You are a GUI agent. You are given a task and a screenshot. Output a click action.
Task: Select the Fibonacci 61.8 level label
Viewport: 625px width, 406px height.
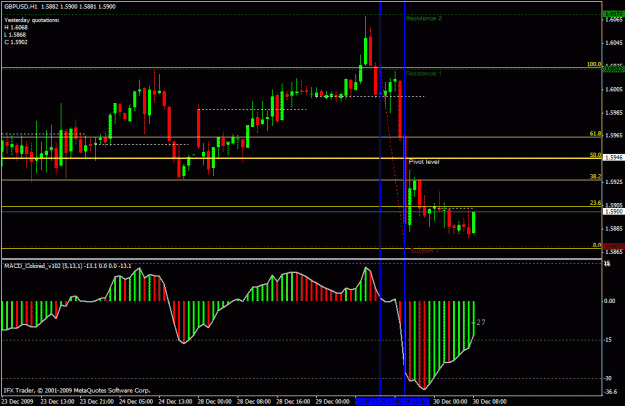[x=596, y=134]
